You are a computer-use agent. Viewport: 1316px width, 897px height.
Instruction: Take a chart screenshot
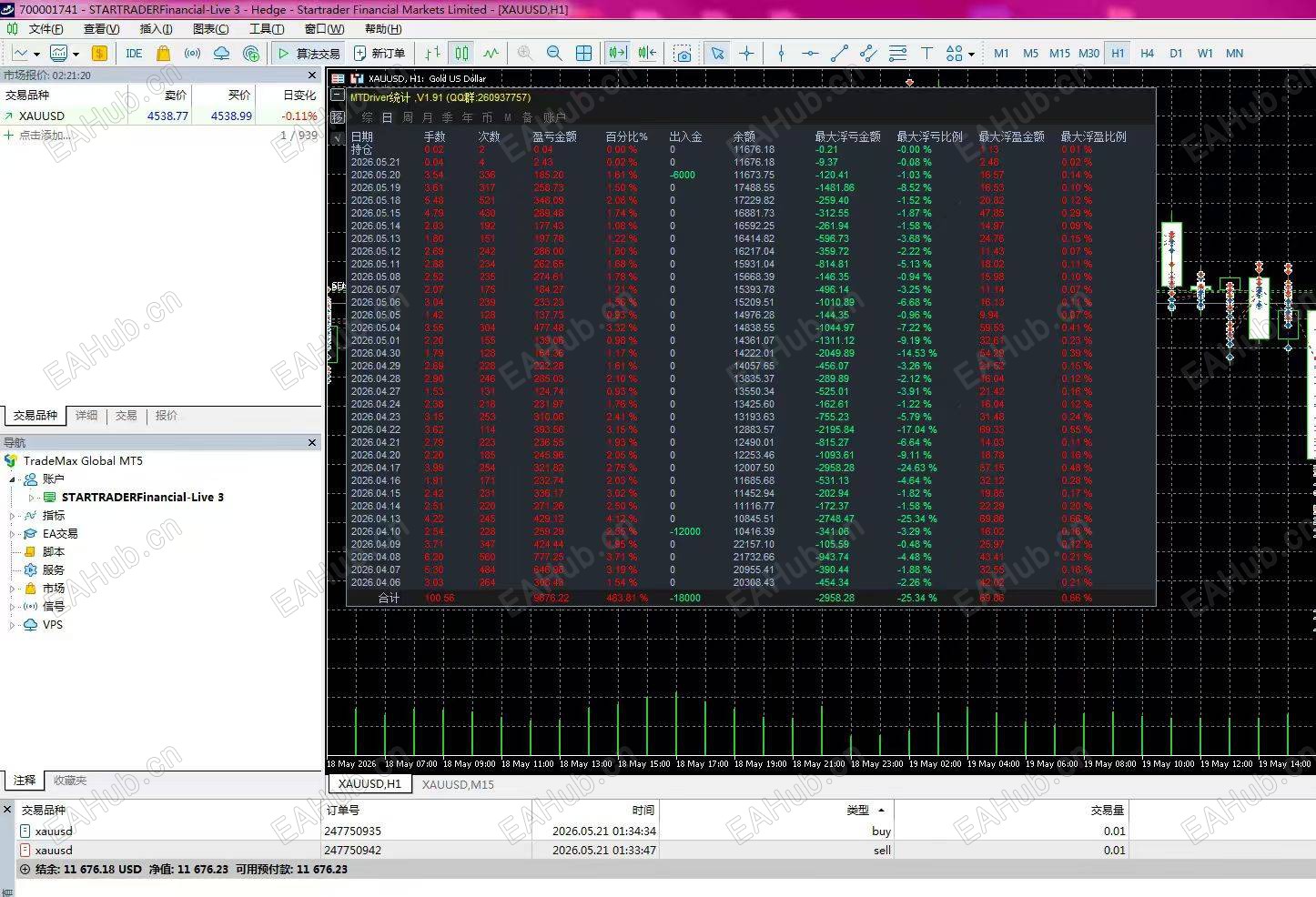[x=683, y=54]
